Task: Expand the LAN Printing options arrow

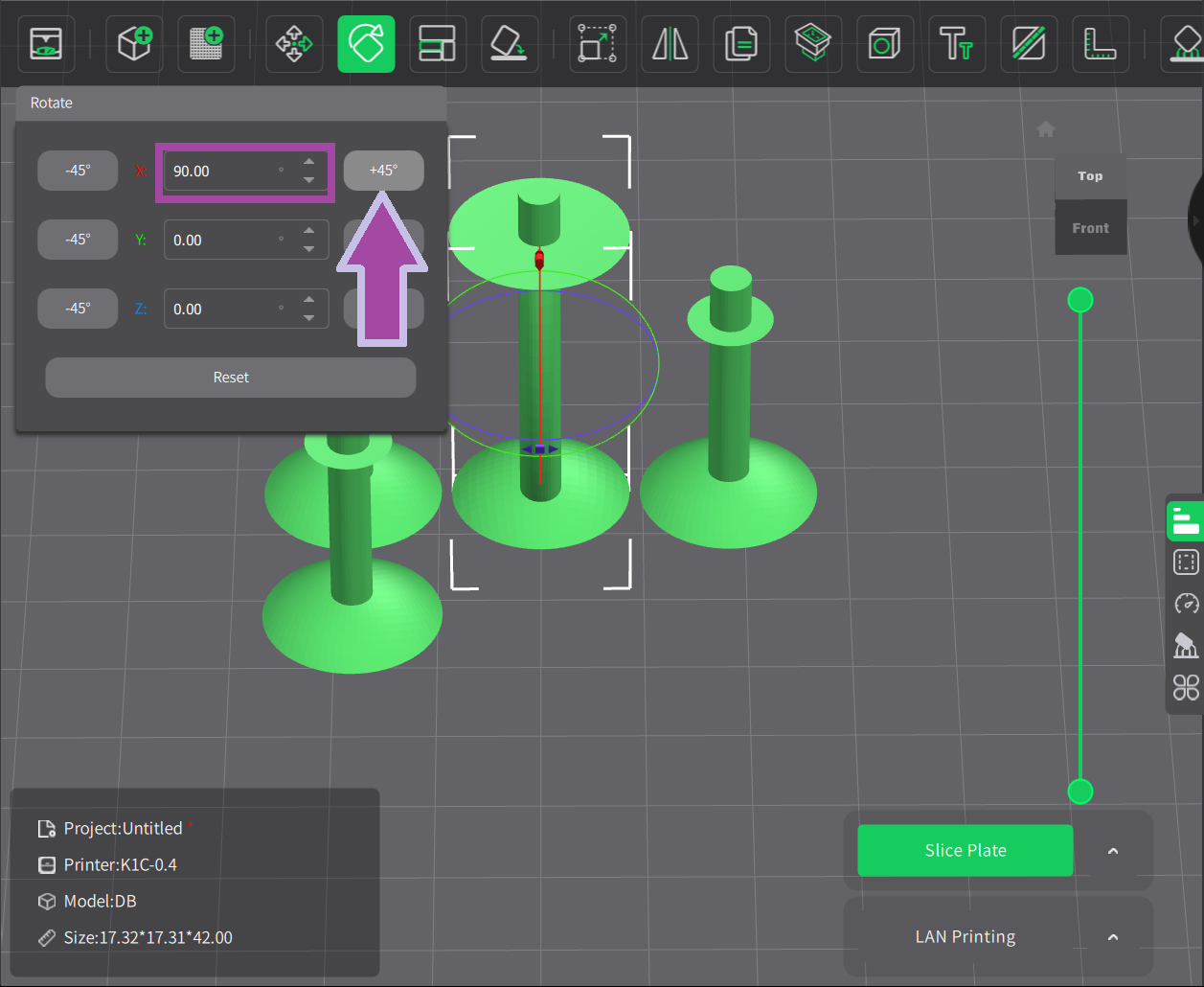Action: pos(1113,937)
